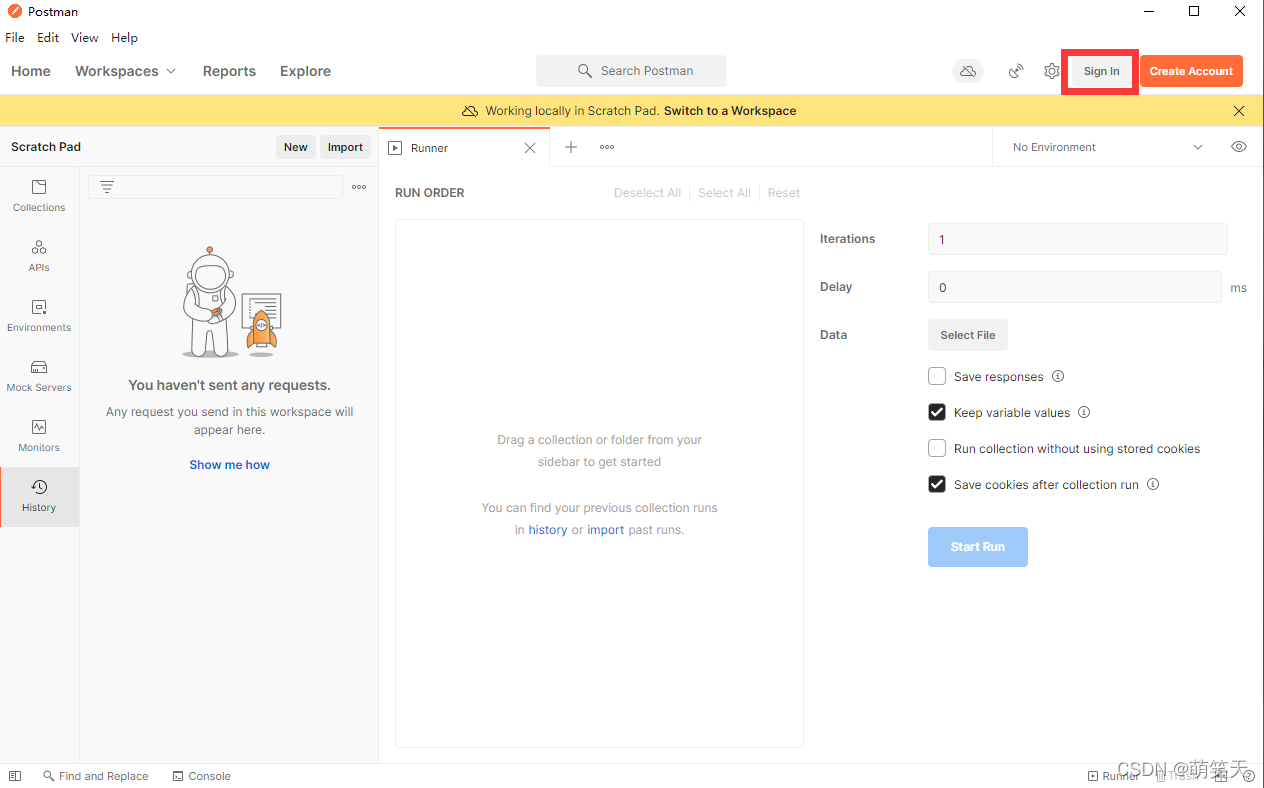The height and width of the screenshot is (788, 1264).
Task: Click info icon beside Save cookies after run
Action: [x=1153, y=485]
